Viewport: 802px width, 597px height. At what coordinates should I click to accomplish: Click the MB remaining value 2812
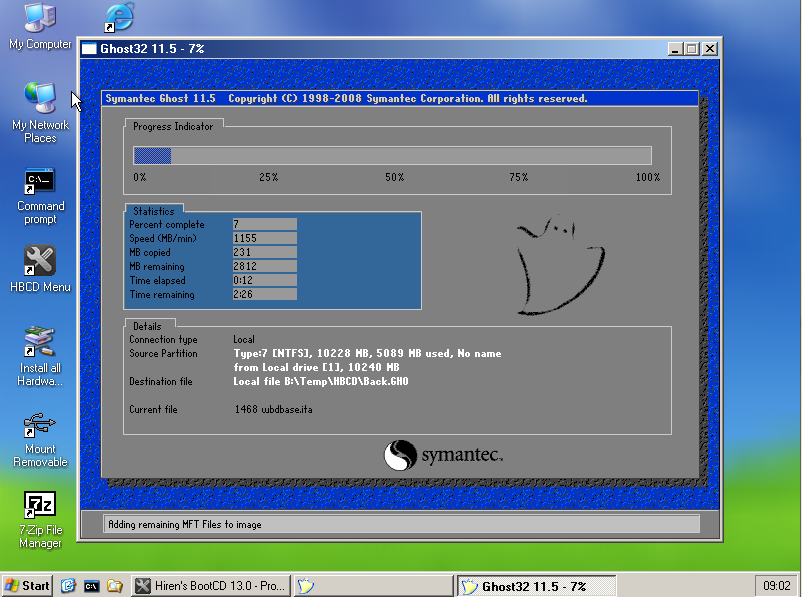pos(264,266)
